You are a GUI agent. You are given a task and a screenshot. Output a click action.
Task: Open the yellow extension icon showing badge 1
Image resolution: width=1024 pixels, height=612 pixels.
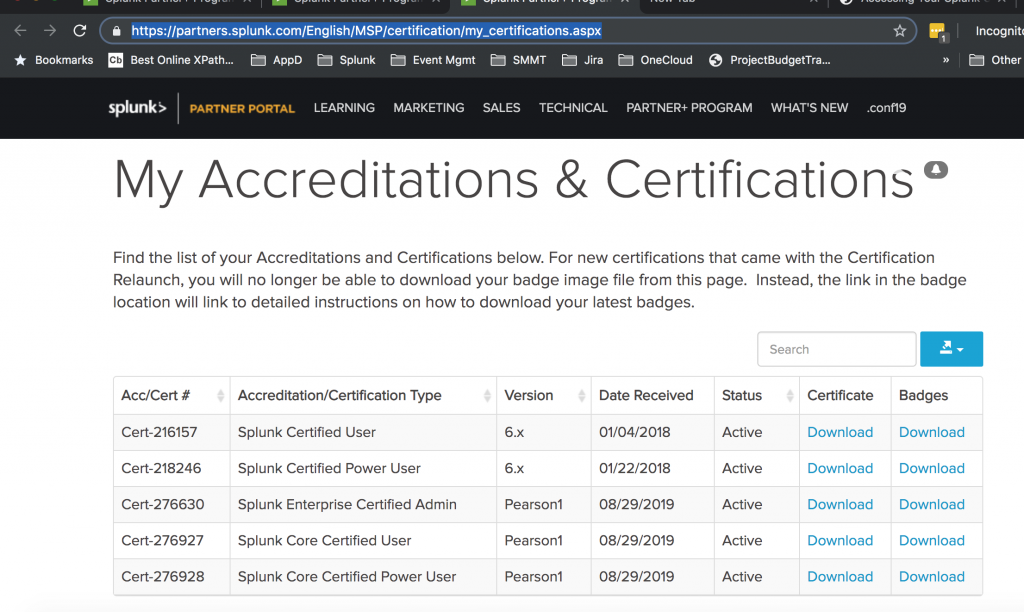point(937,31)
